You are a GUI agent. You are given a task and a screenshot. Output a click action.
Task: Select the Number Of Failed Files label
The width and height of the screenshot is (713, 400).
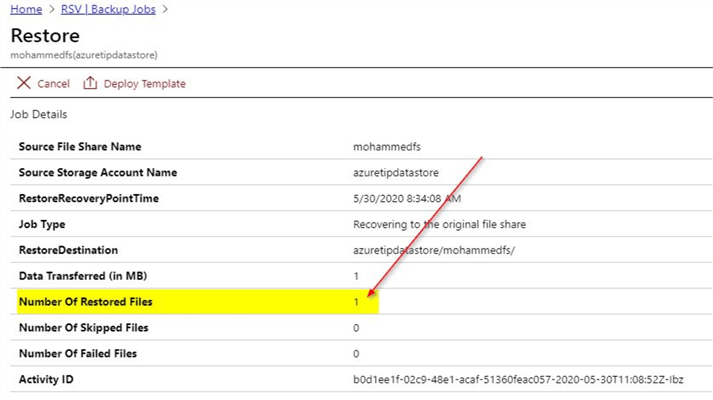tap(78, 353)
